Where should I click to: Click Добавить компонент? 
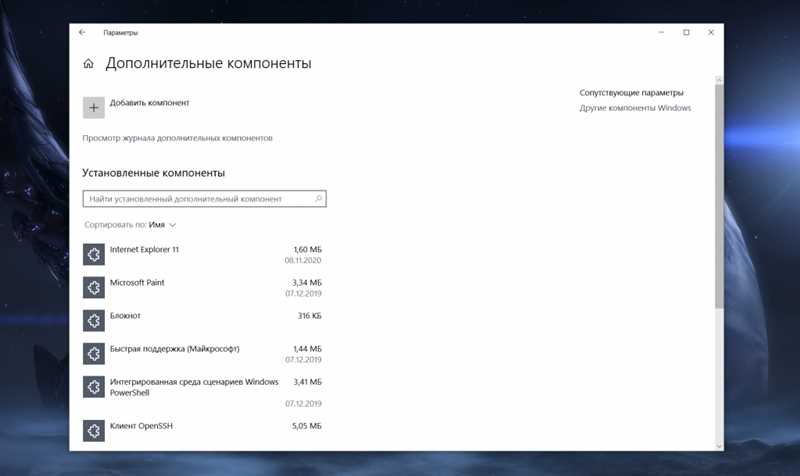coord(149,103)
